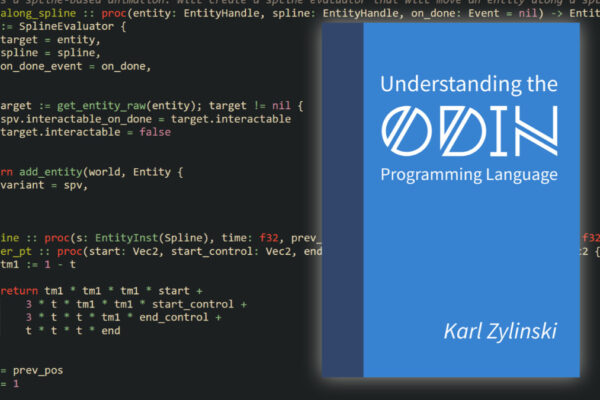Click the 'variant = spv,' line
The height and width of the screenshot is (400, 600).
pos(44,185)
